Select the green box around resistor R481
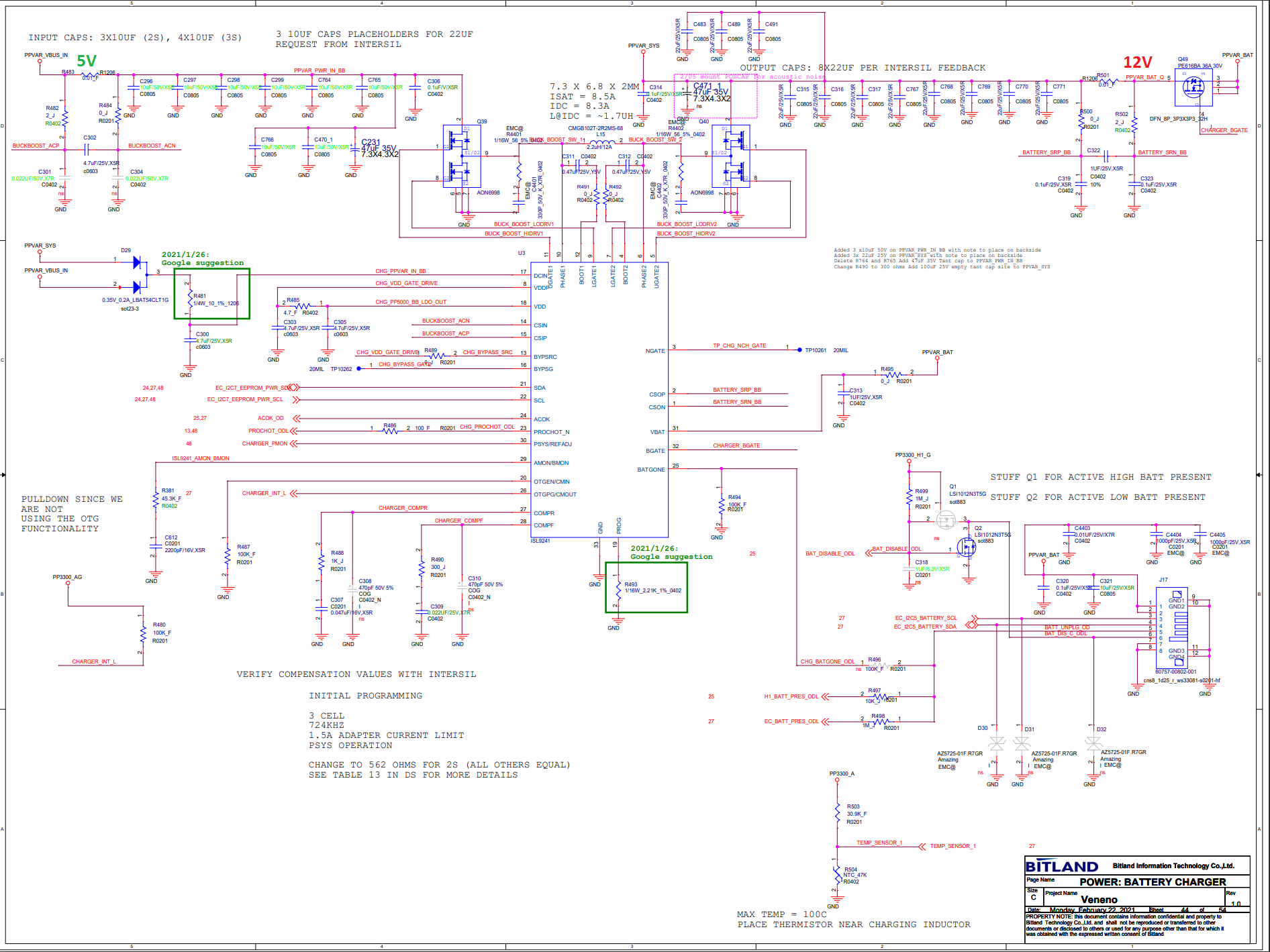Image resolution: width=1270 pixels, height=952 pixels. pyautogui.click(x=212, y=294)
